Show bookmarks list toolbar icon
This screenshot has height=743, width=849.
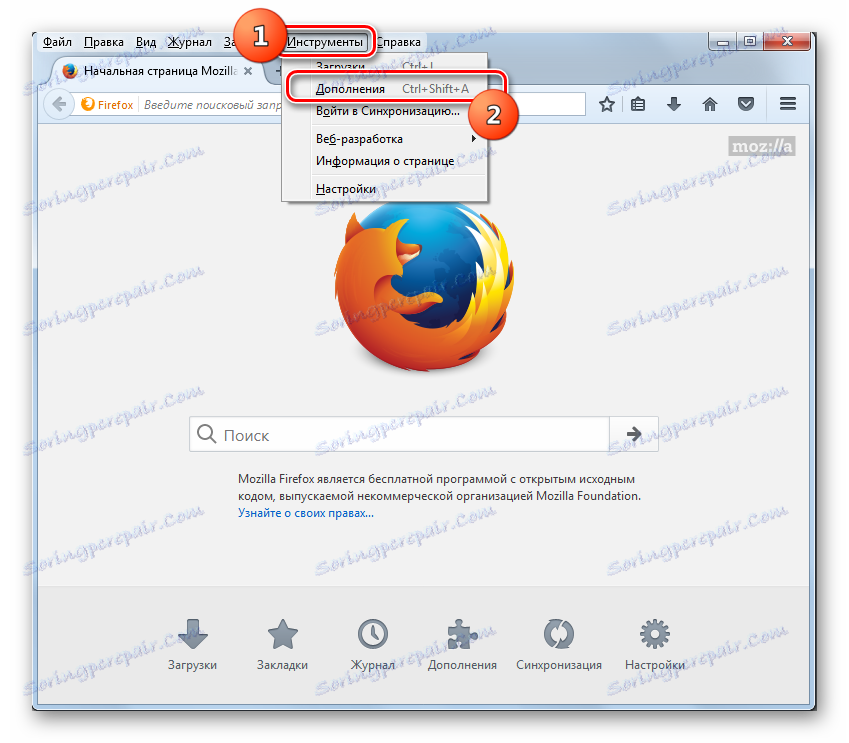(x=638, y=104)
